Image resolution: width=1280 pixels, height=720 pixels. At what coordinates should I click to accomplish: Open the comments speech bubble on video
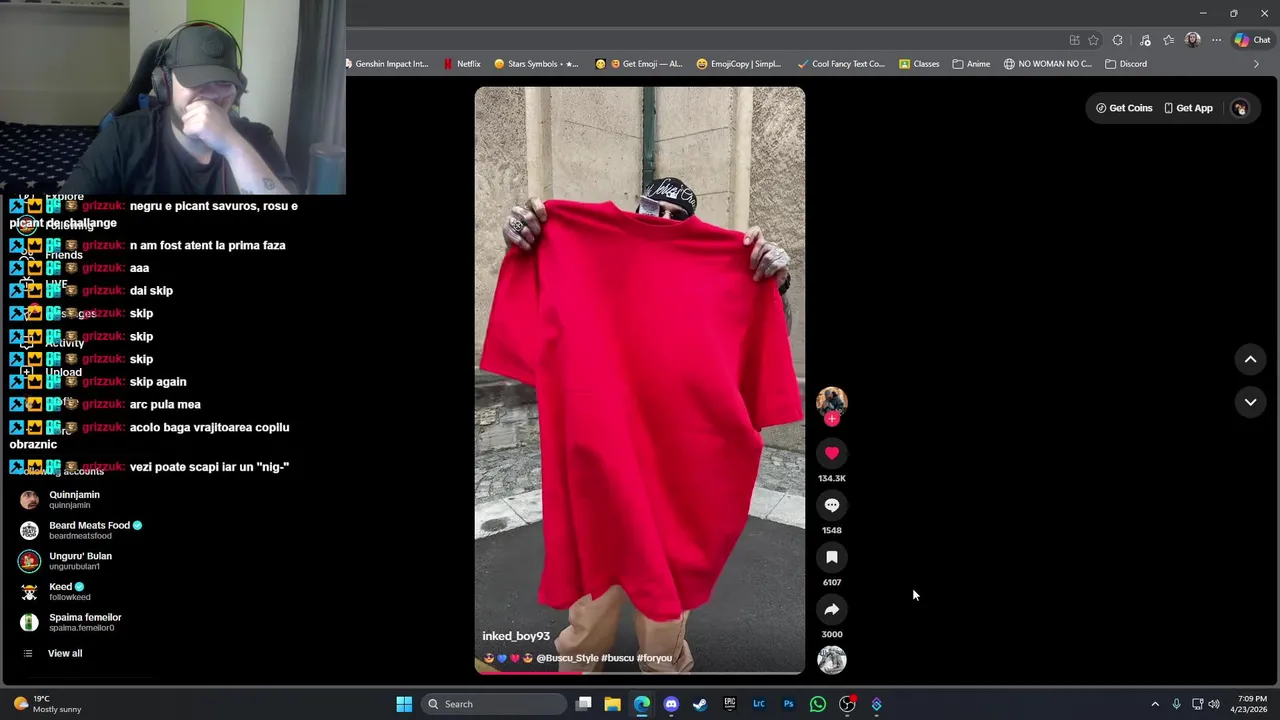click(x=832, y=505)
